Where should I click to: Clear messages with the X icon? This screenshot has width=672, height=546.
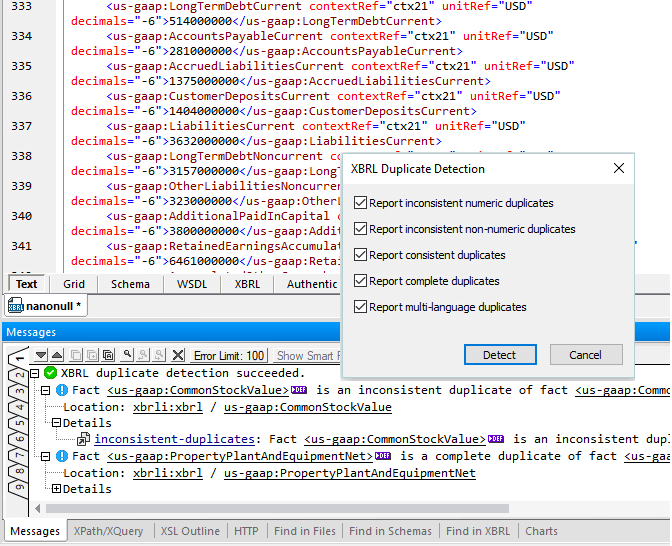point(178,355)
